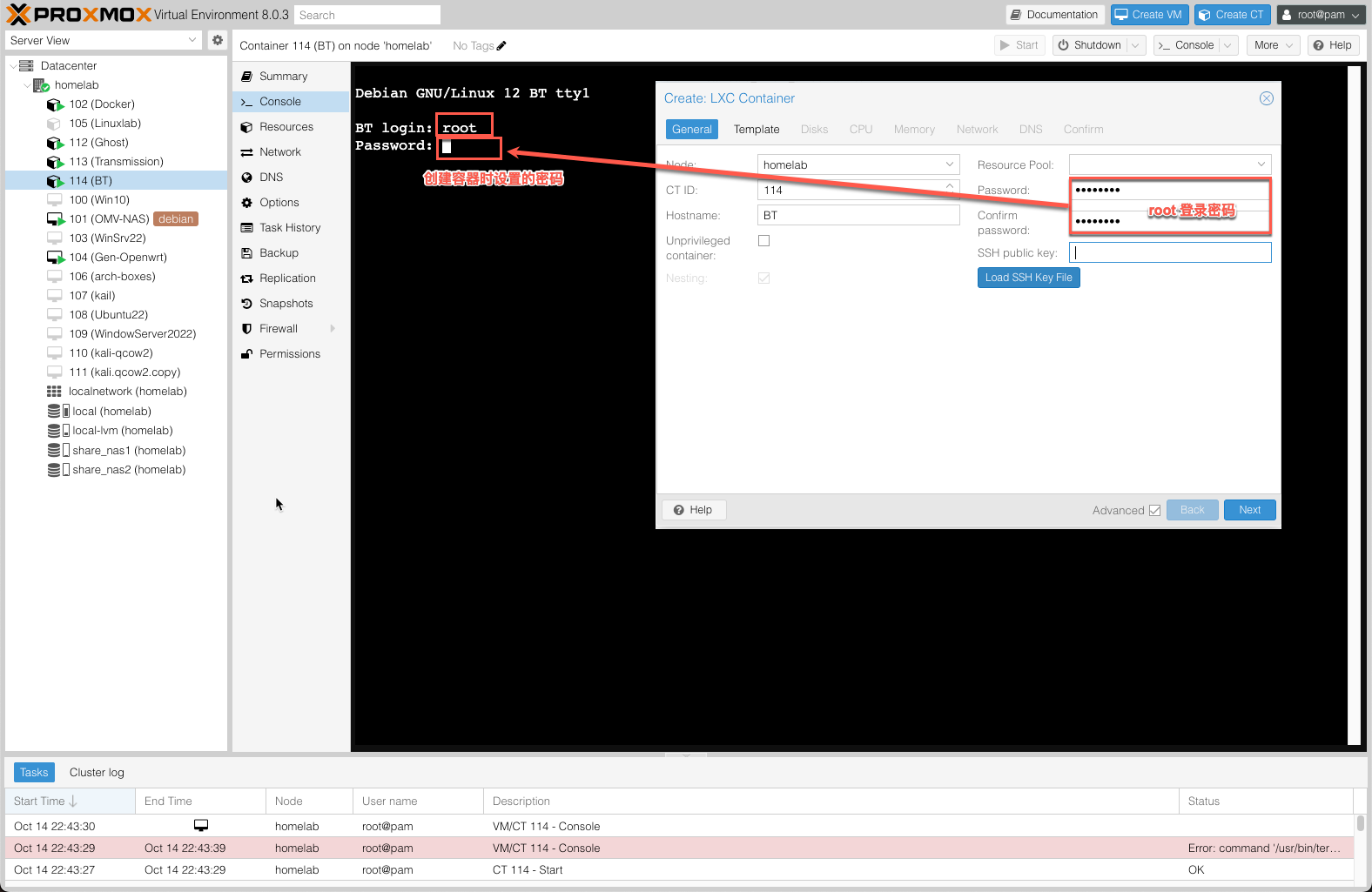Open the More dropdown menu
1372x892 pixels.
coord(1274,45)
